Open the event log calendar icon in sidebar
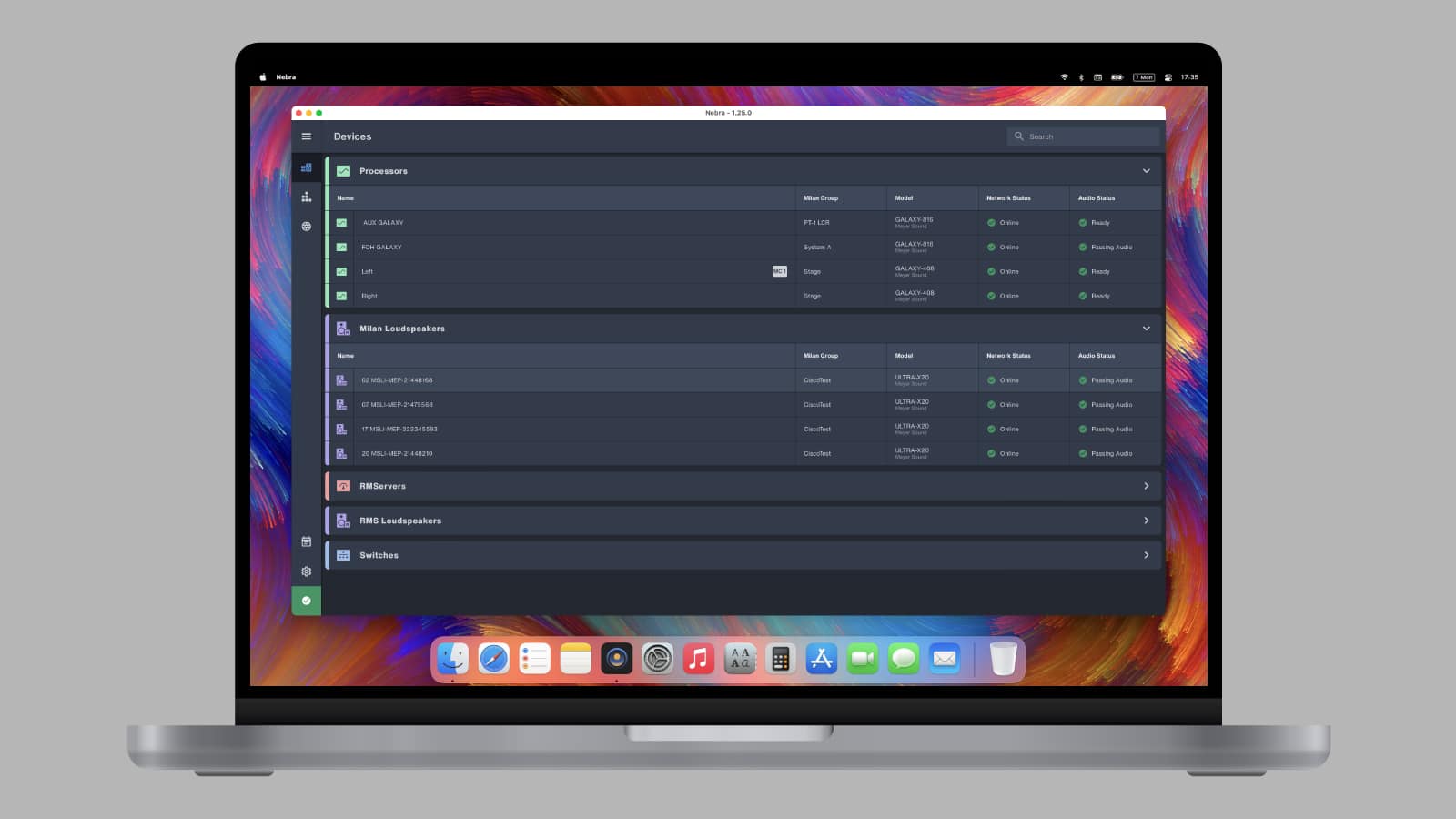 [x=307, y=541]
